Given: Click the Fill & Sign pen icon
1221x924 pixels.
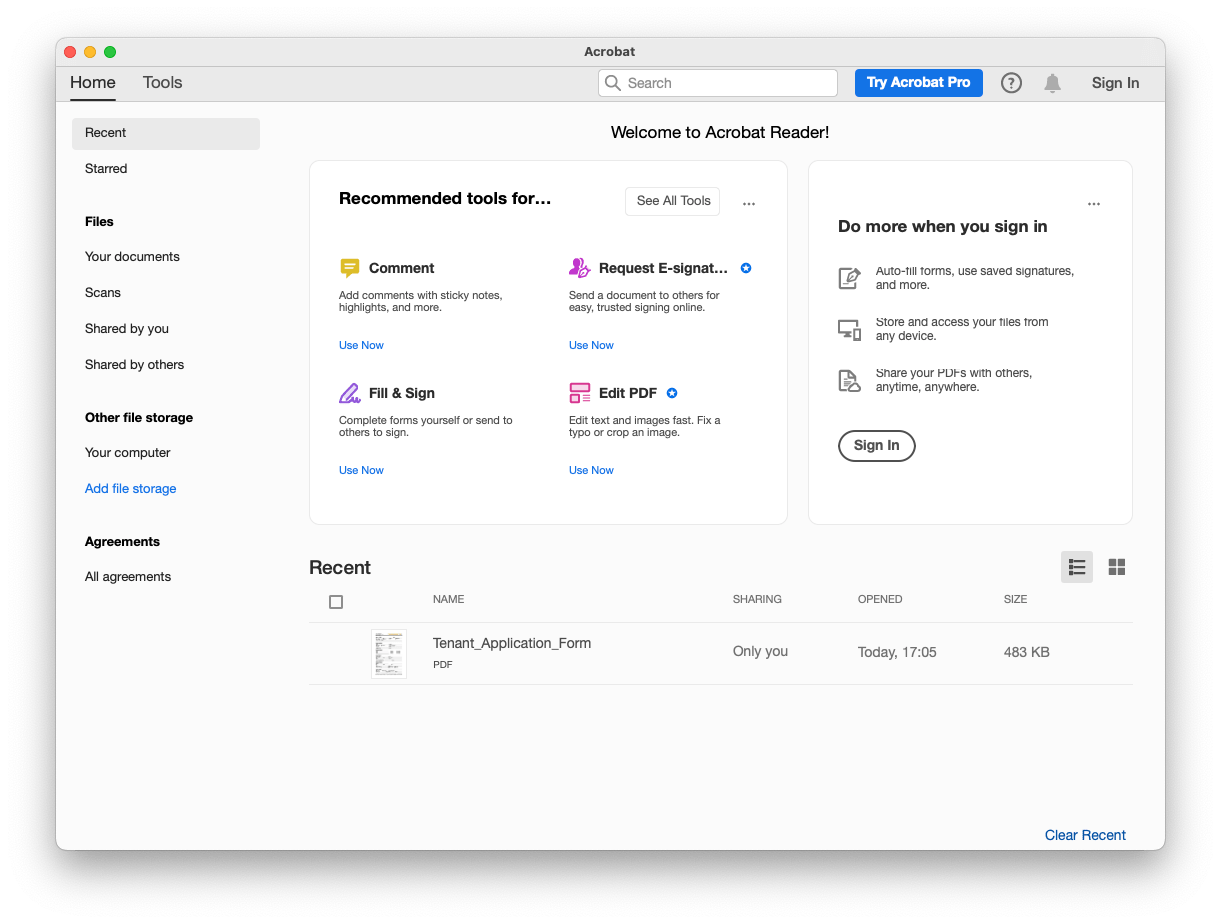Looking at the screenshot, I should (x=350, y=393).
